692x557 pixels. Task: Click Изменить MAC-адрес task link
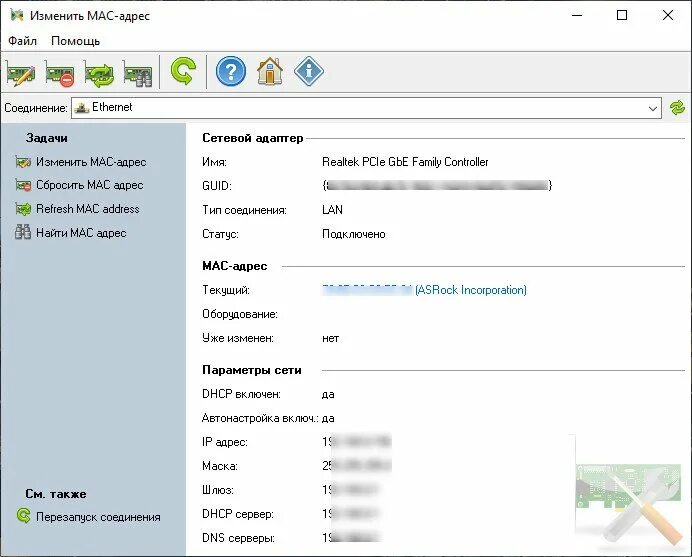point(91,162)
